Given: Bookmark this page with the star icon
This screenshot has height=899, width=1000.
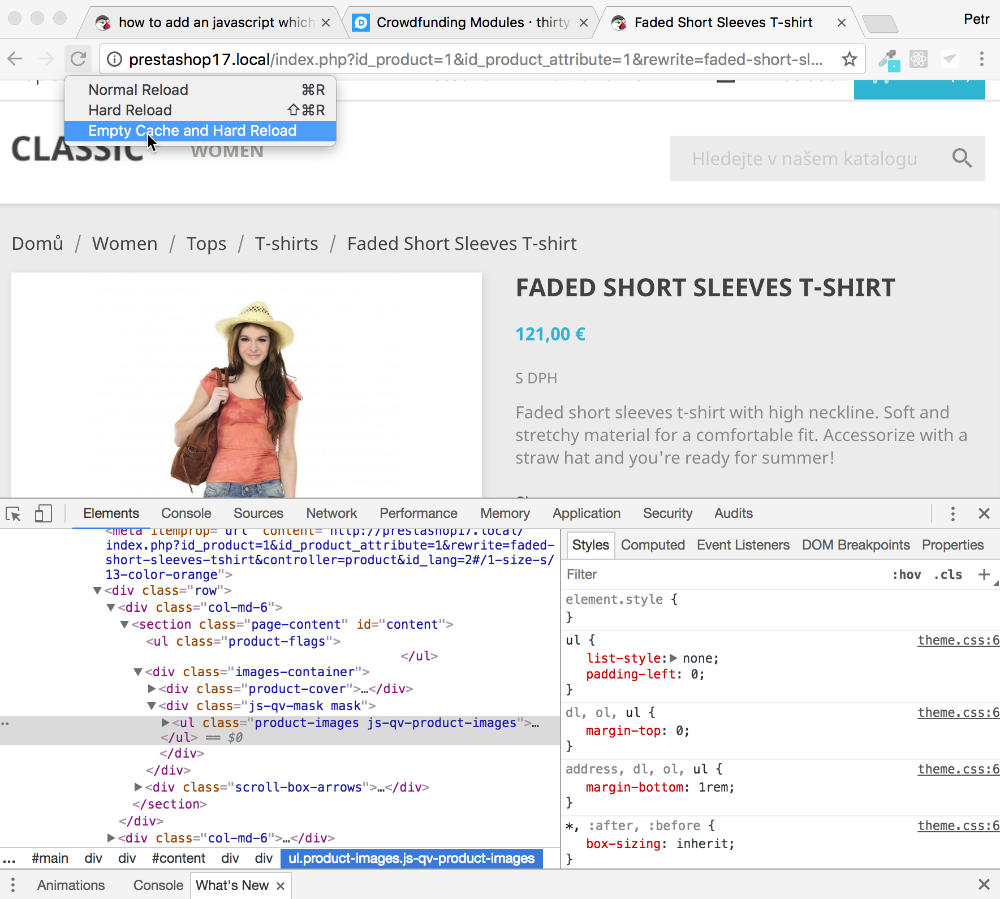Looking at the screenshot, I should [x=849, y=59].
